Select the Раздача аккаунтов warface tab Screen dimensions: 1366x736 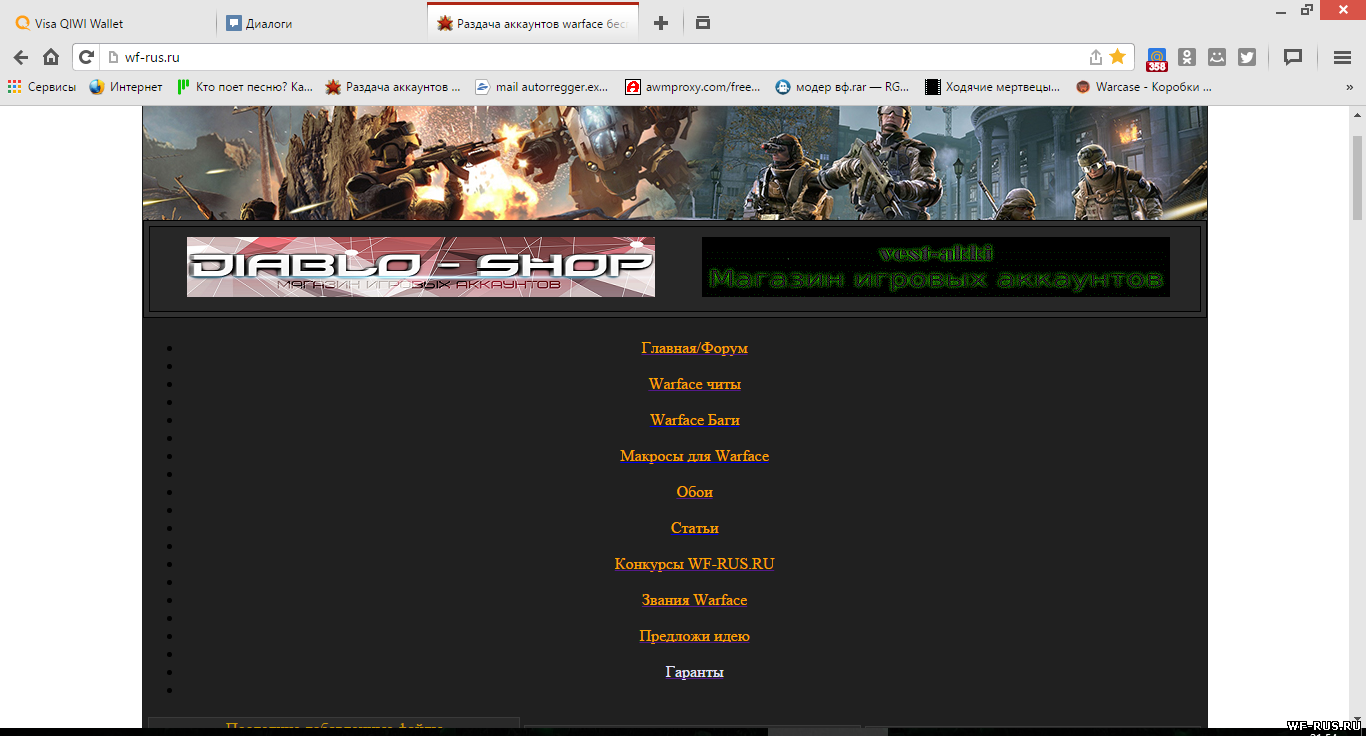[x=533, y=23]
